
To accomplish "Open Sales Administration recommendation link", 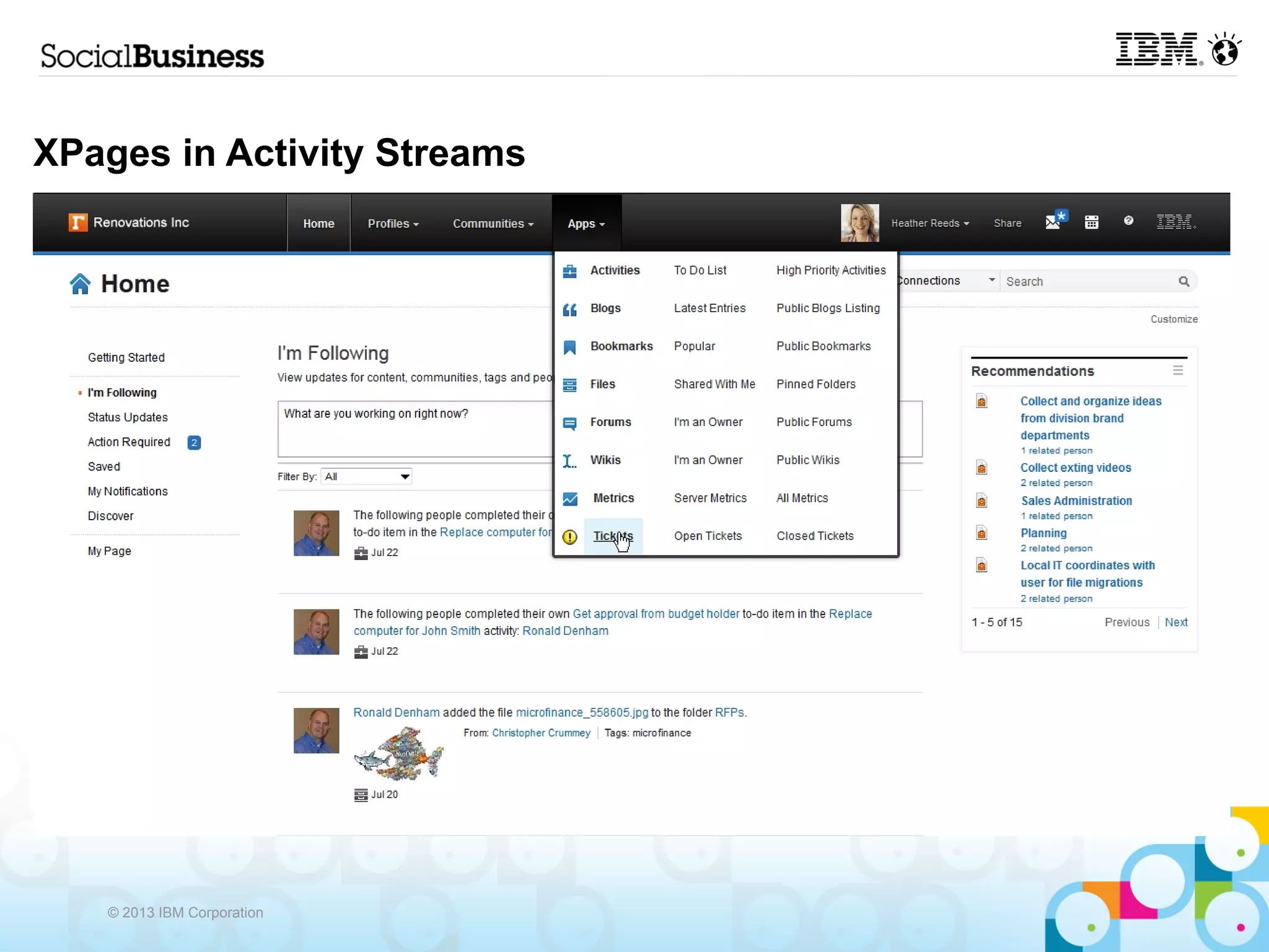I will pyautogui.click(x=1076, y=500).
